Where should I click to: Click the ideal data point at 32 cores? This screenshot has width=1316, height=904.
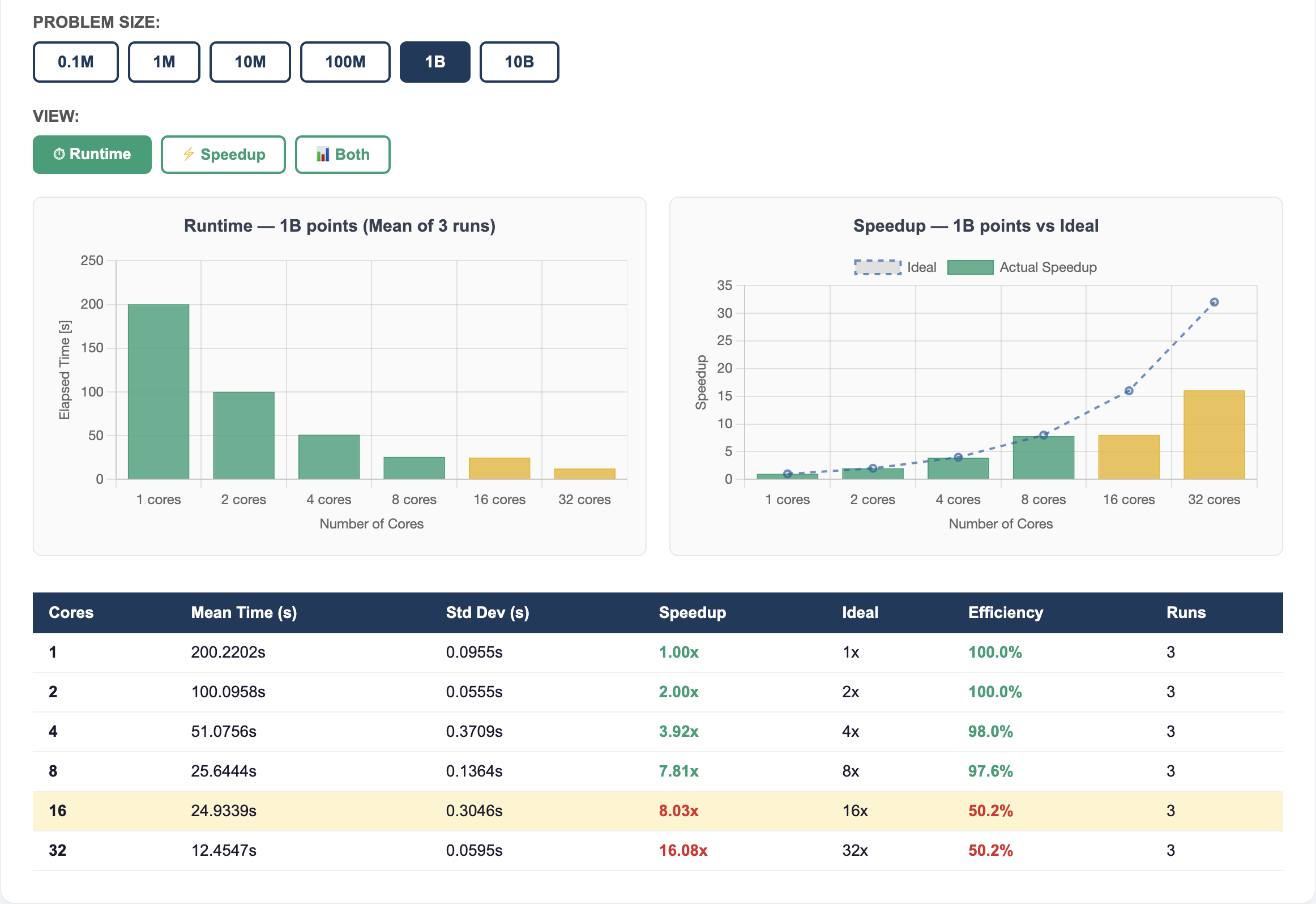pos(1214,302)
